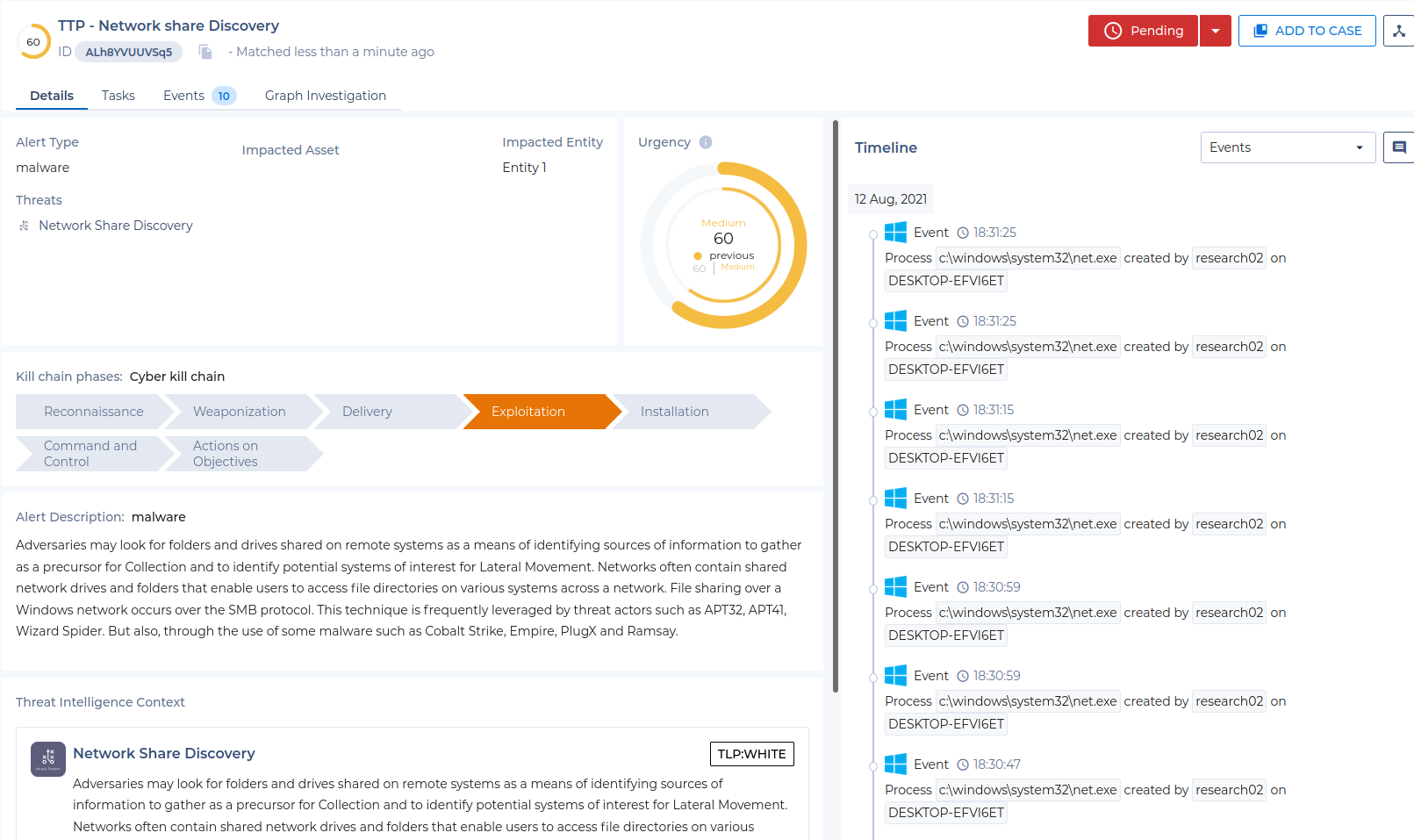Open the Pending status dropdown arrow
This screenshot has height=840, width=1414.
(x=1216, y=31)
